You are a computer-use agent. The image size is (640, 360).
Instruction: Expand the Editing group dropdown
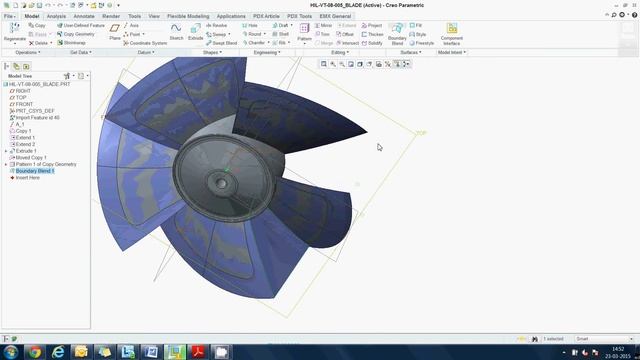coord(340,52)
